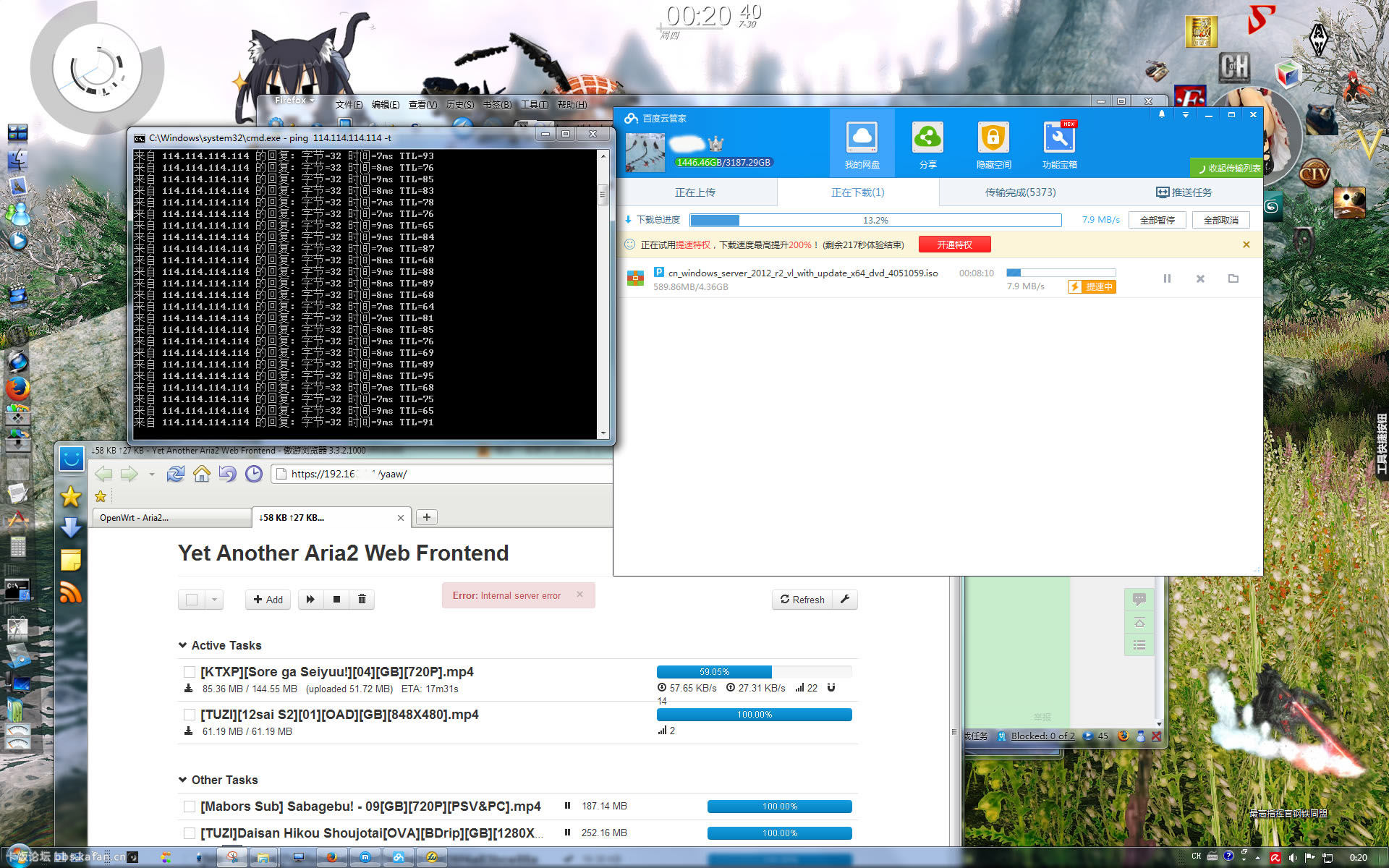1389x868 pixels.
Task: Click the Maxthon address bar
Action: pyautogui.click(x=441, y=474)
